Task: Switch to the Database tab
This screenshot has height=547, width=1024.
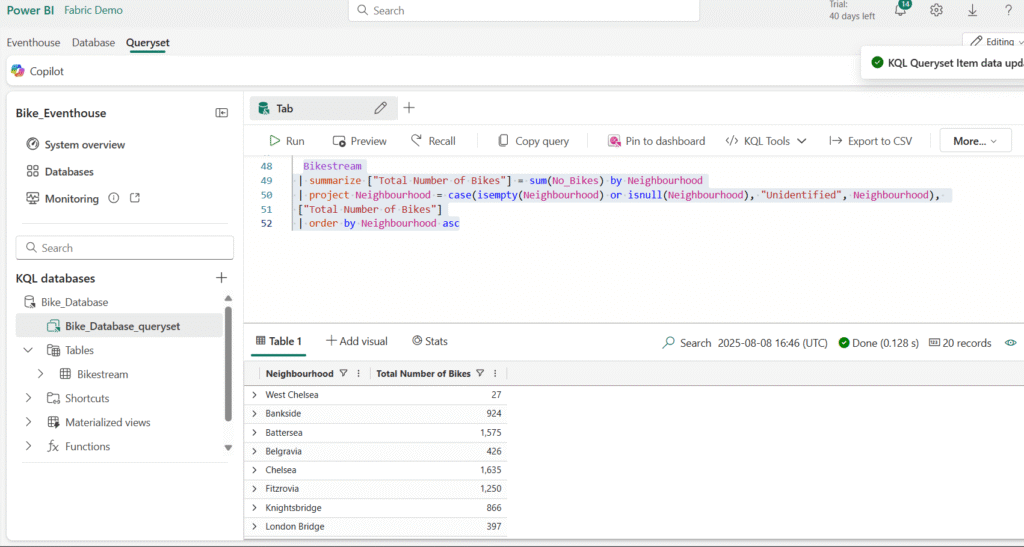Action: (x=93, y=42)
